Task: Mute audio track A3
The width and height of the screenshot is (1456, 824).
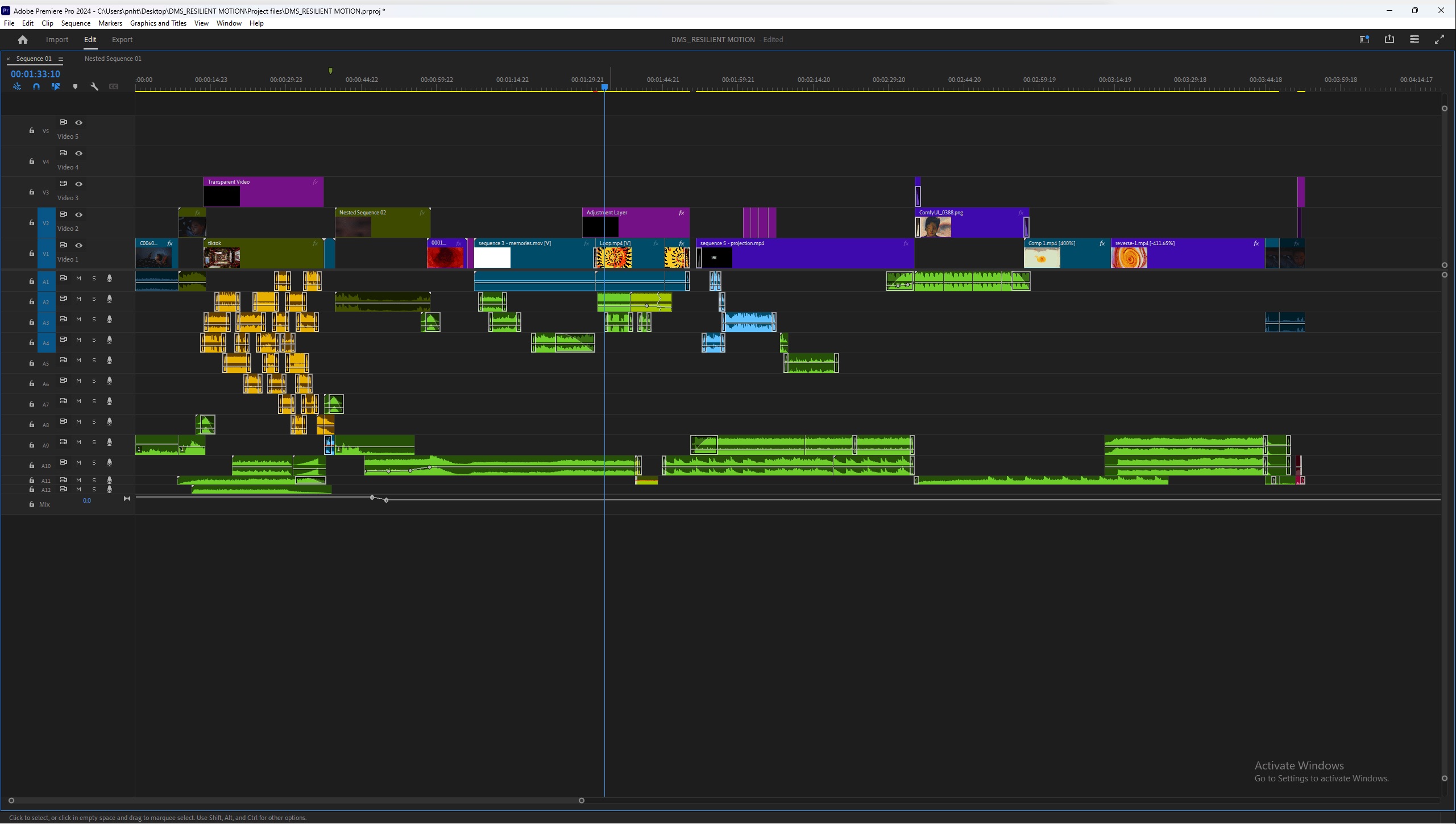Action: [78, 320]
